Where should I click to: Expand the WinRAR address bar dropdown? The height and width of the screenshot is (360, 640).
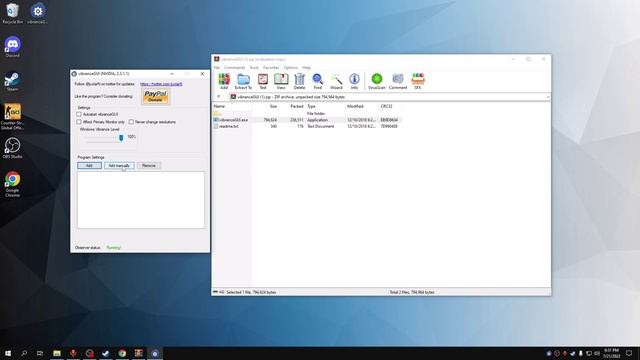click(547, 97)
